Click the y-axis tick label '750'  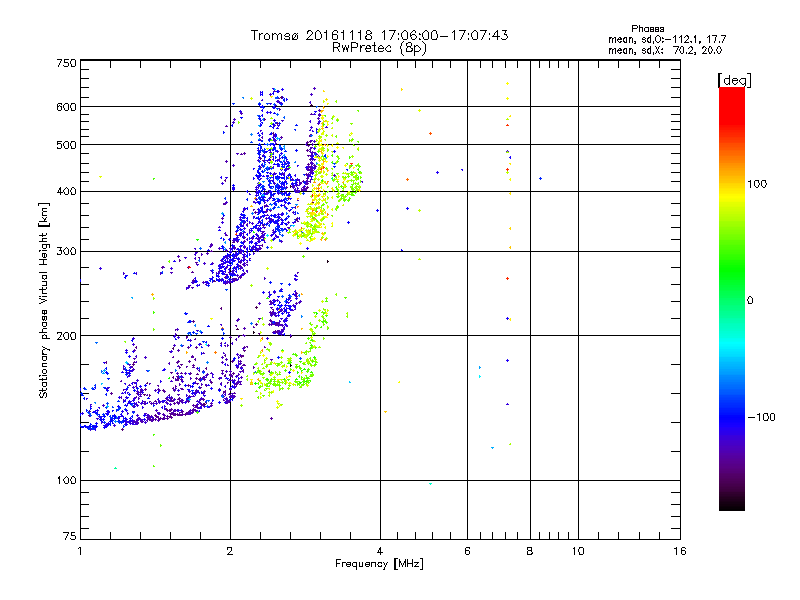click(x=66, y=63)
